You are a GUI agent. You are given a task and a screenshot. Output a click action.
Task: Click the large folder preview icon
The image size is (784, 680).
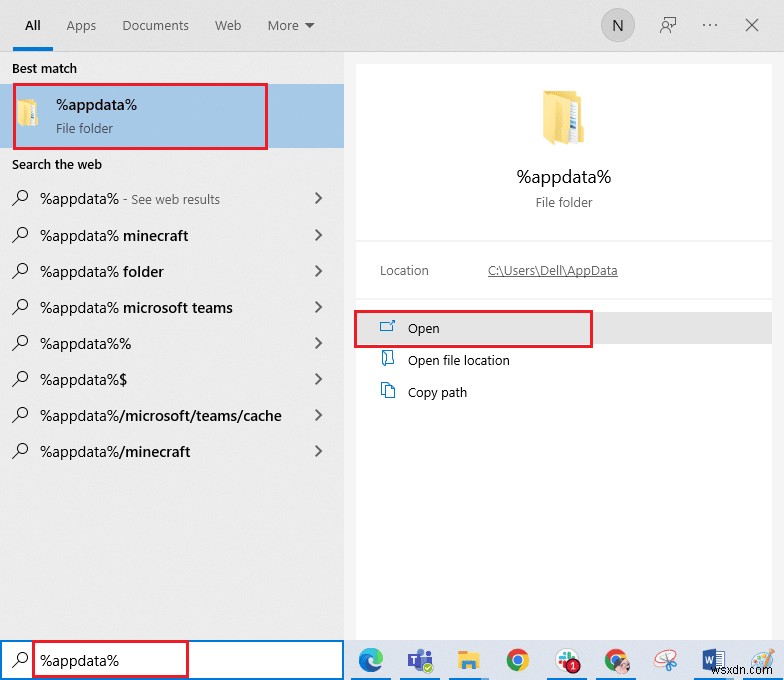pos(564,118)
